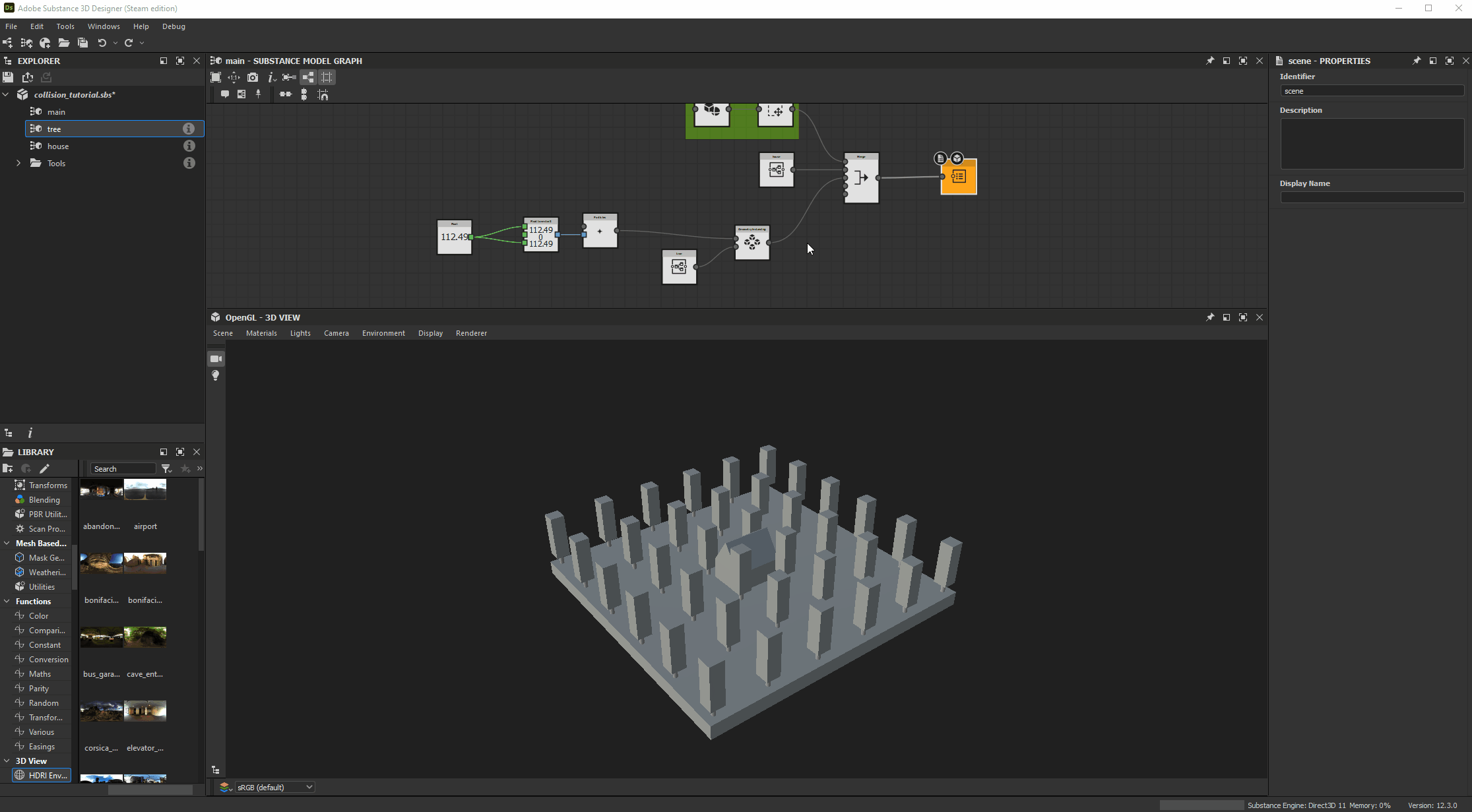Open the sRGB (default) color space dropdown
This screenshot has height=812, width=1472.
point(274,787)
